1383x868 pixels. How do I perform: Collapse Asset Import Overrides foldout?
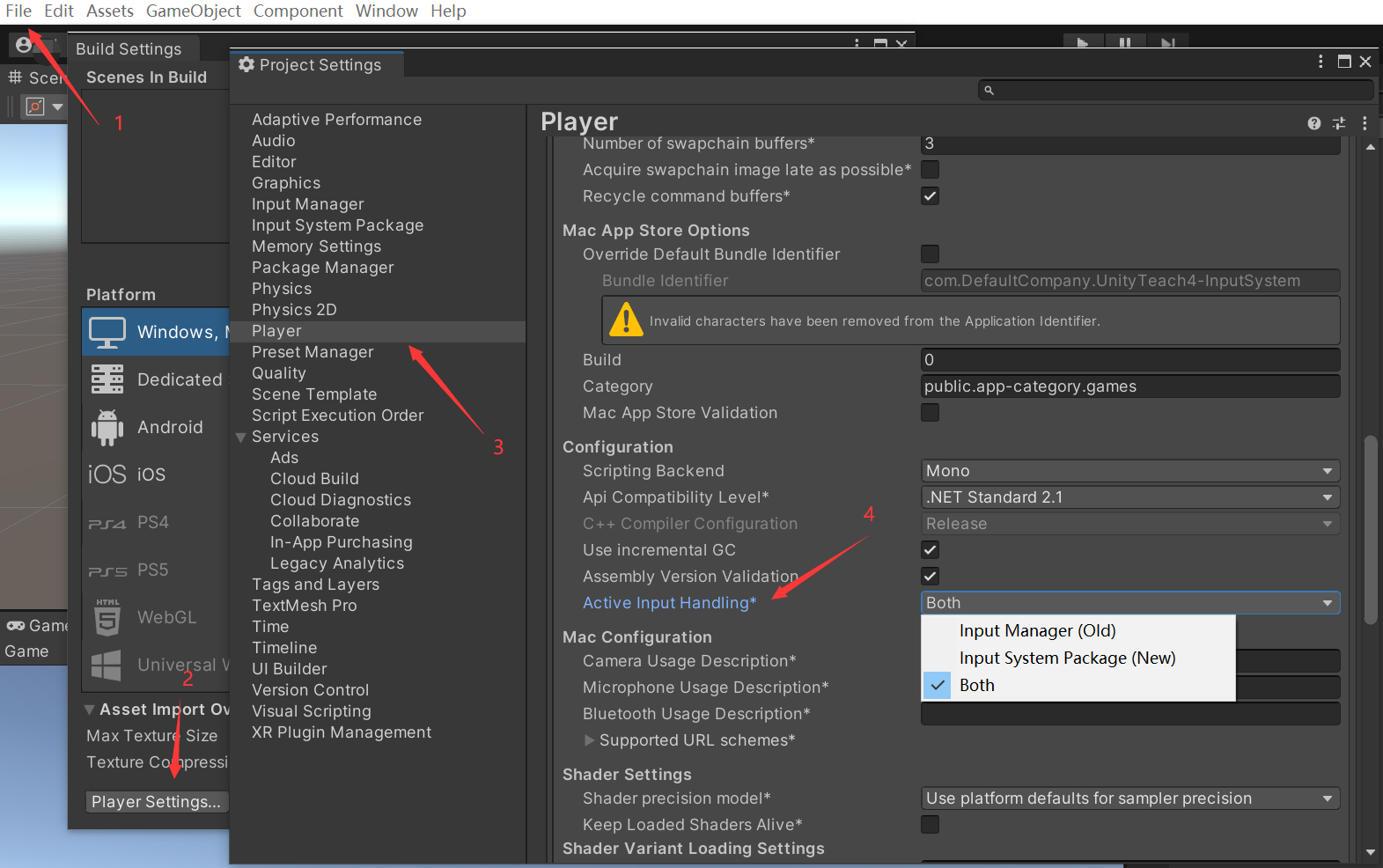click(89, 710)
